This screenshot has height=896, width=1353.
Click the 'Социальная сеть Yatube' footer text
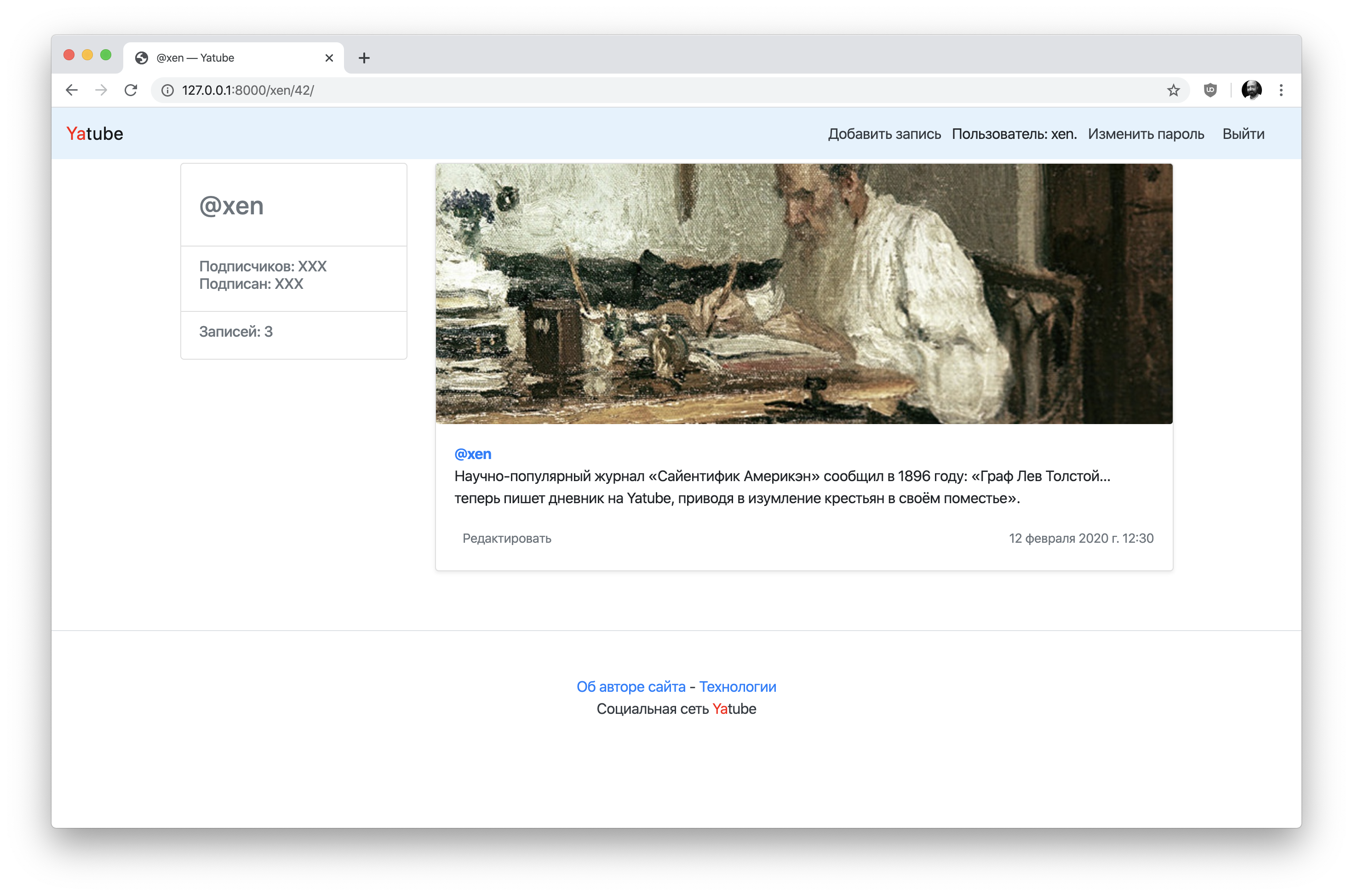pyautogui.click(x=676, y=709)
